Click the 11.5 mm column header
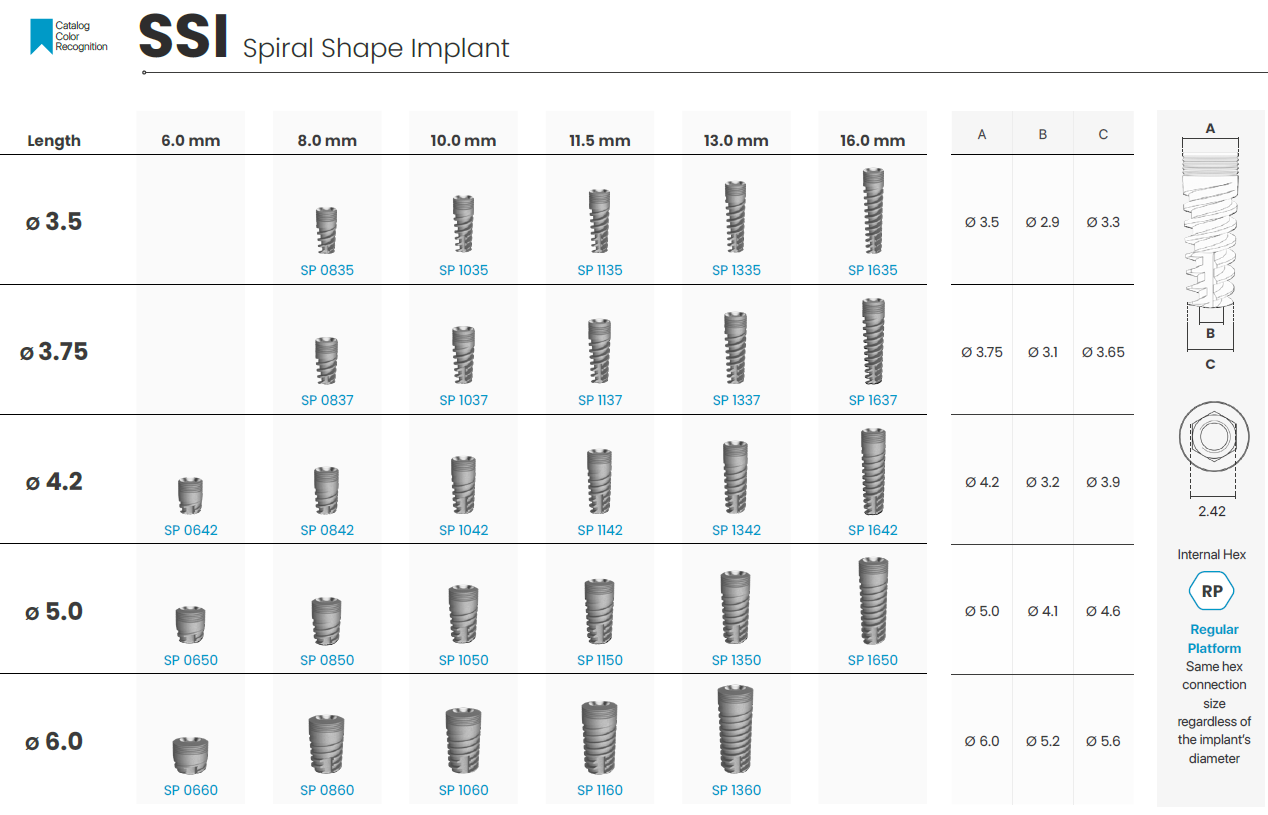Screen dimensions: 1268x815 click(x=600, y=141)
